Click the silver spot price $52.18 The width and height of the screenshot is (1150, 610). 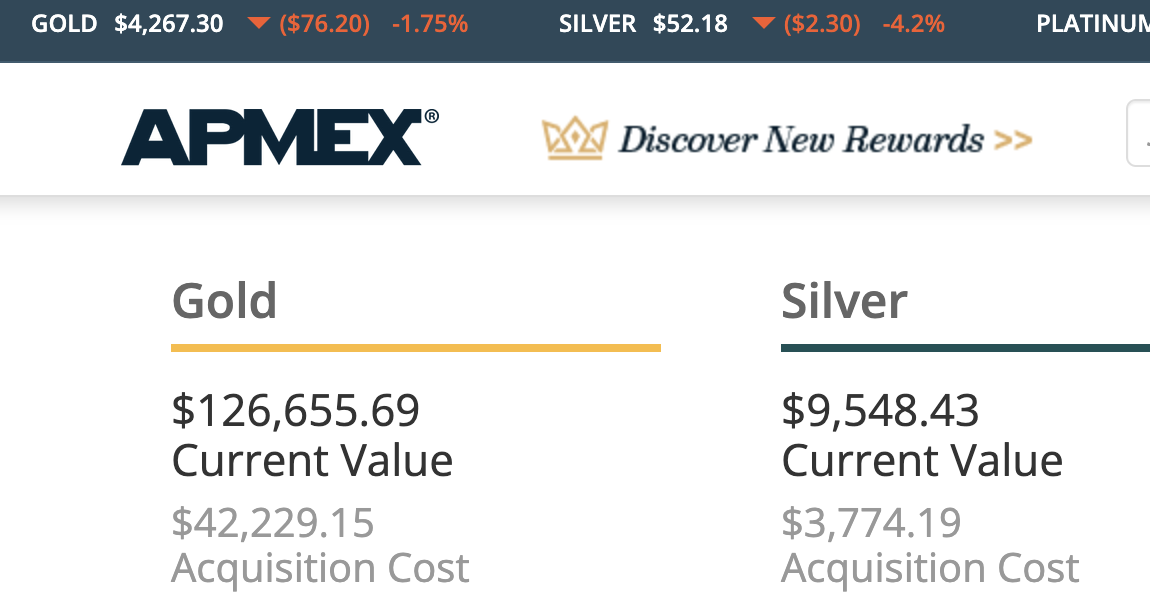(690, 24)
